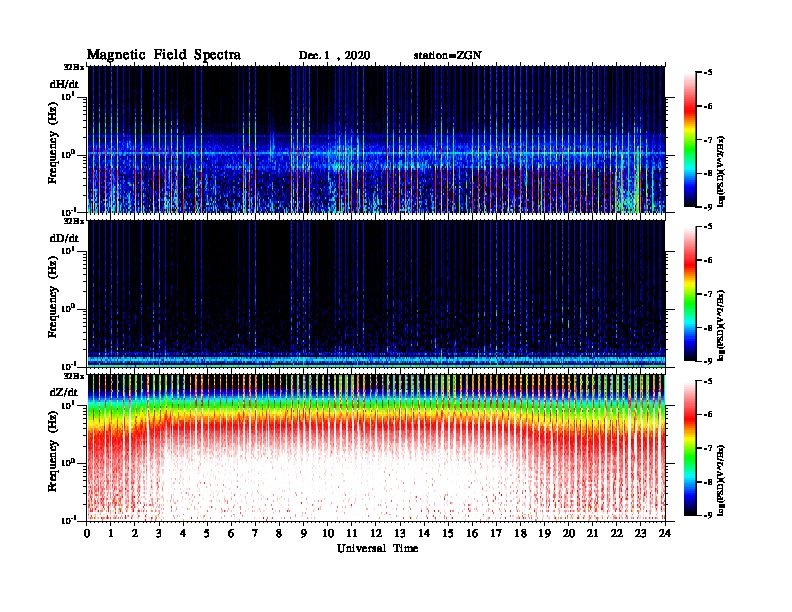Click the "-5" value on dZ/dt color bar

(x=708, y=382)
